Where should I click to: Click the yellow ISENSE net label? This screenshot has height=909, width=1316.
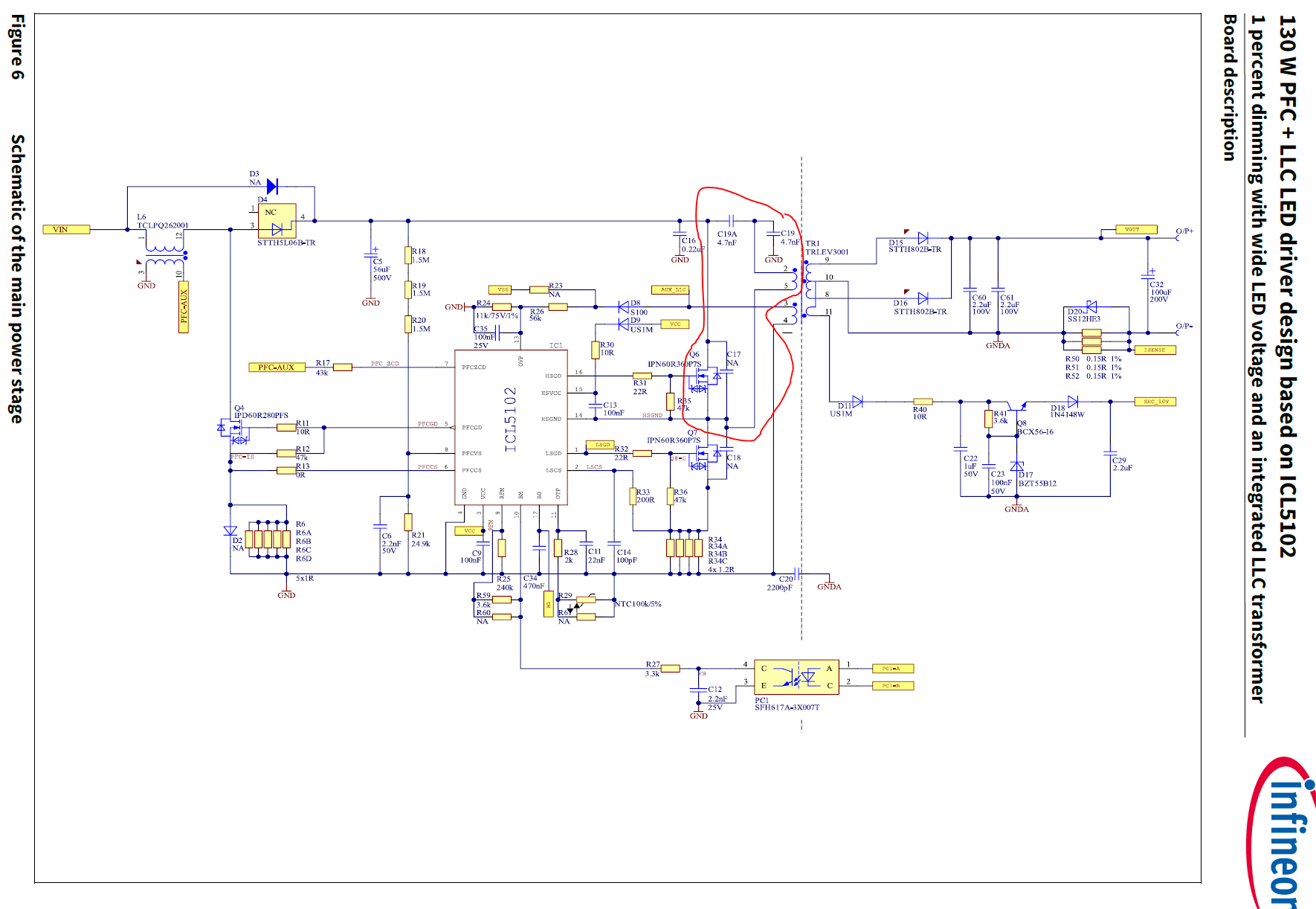coord(1155,350)
